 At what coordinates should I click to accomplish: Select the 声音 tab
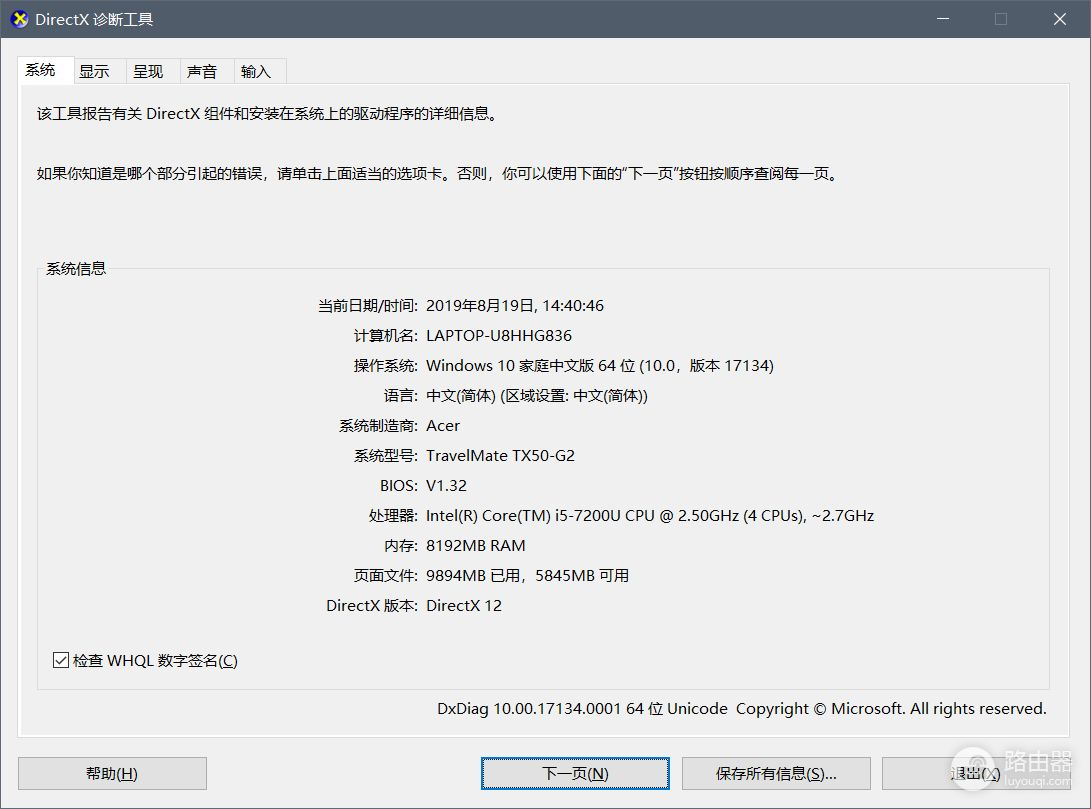coord(202,71)
